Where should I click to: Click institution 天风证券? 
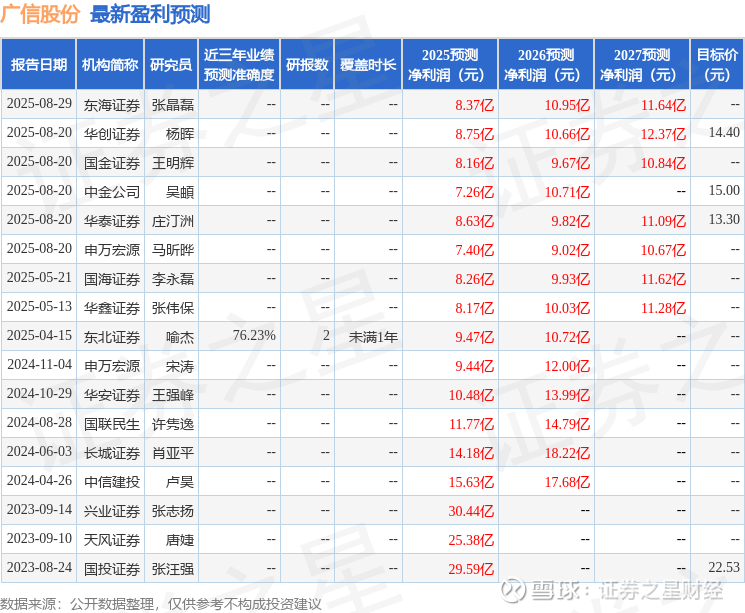(x=112, y=540)
